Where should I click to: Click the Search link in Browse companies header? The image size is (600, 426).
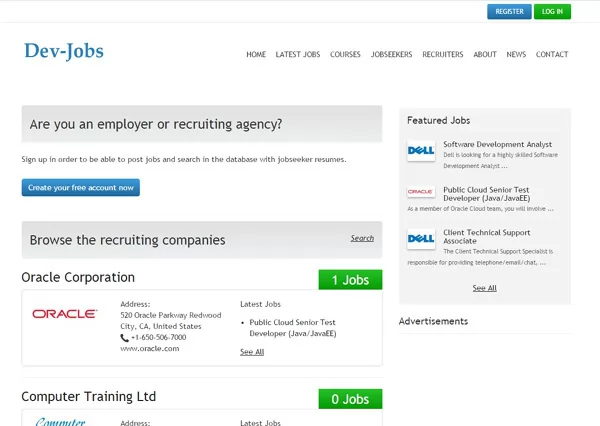[x=362, y=238]
